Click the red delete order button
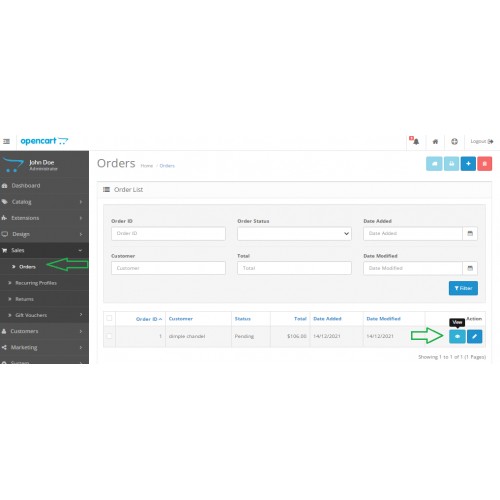Viewport: 500px width, 500px height. 485,164
